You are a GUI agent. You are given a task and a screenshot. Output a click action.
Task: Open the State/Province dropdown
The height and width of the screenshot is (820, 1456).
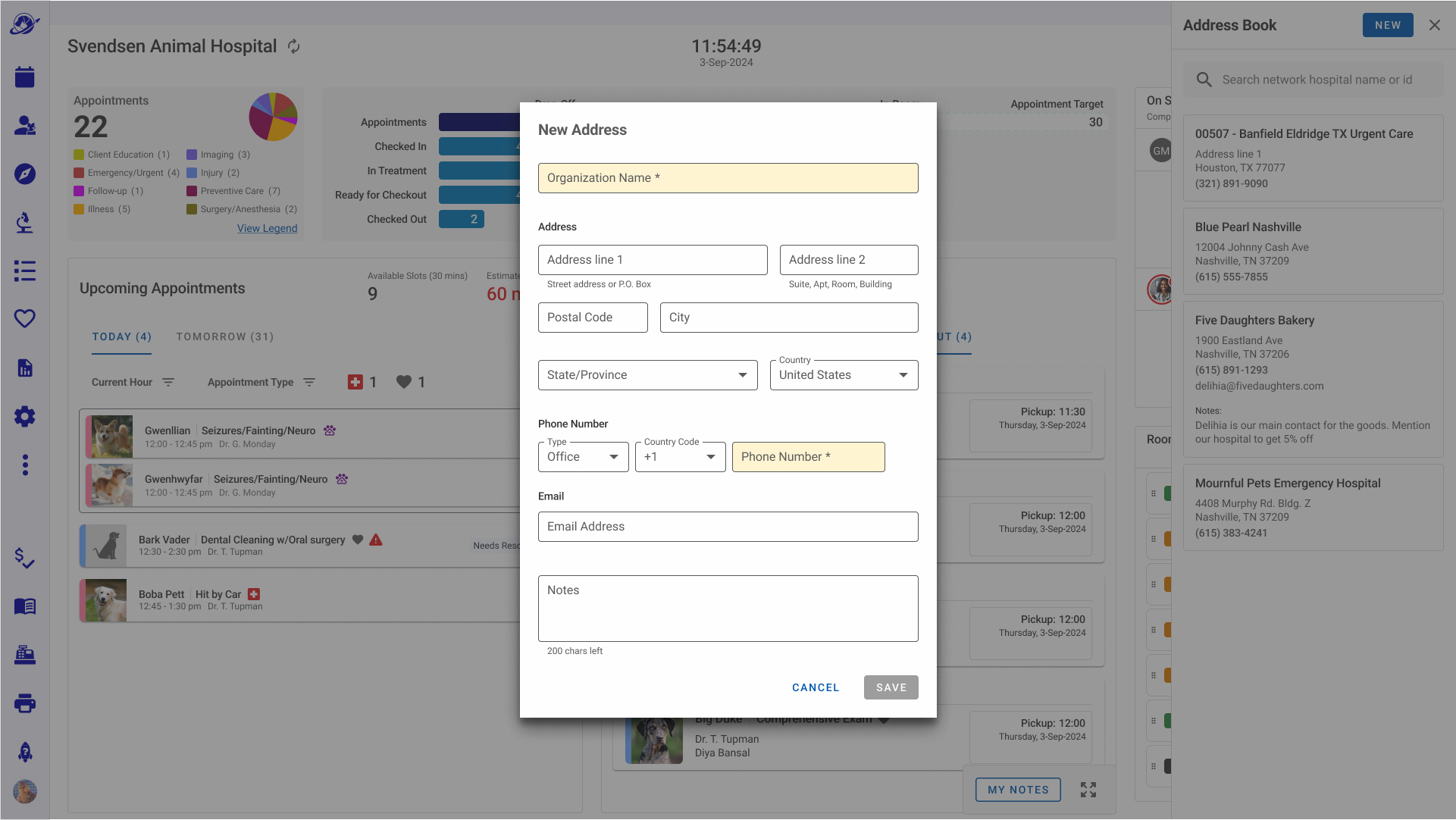pyautogui.click(x=647, y=375)
